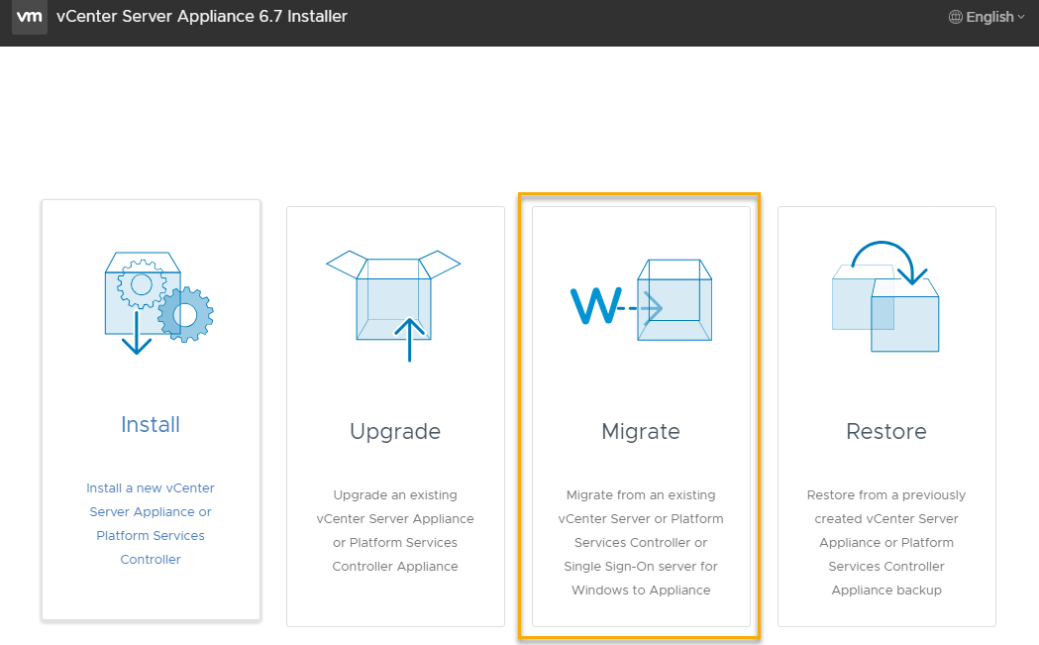Click the VMware vm logo
Image resolution: width=1039 pixels, height=645 pixels.
tap(29, 17)
